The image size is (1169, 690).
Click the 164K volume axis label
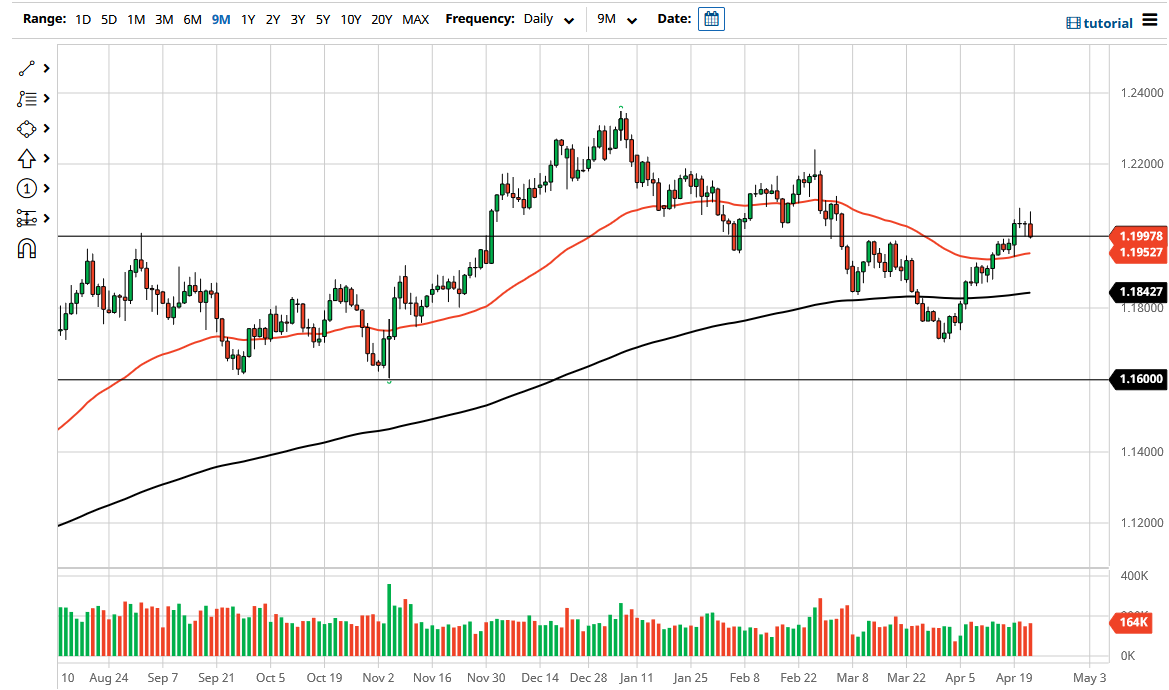(x=1135, y=623)
